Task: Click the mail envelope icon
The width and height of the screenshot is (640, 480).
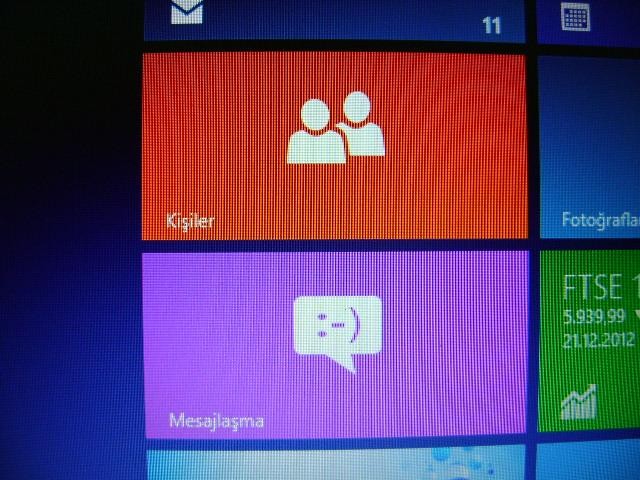Action: pos(187,11)
